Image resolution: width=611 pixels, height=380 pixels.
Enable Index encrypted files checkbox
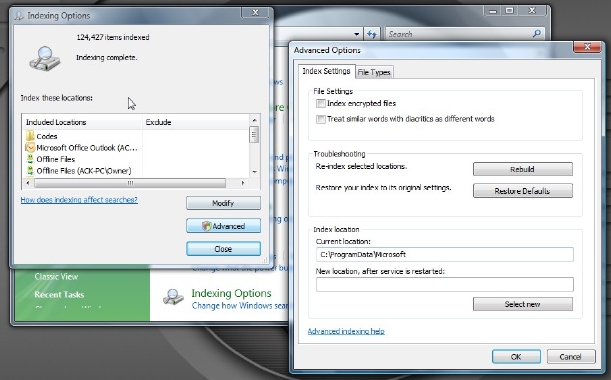(321, 103)
